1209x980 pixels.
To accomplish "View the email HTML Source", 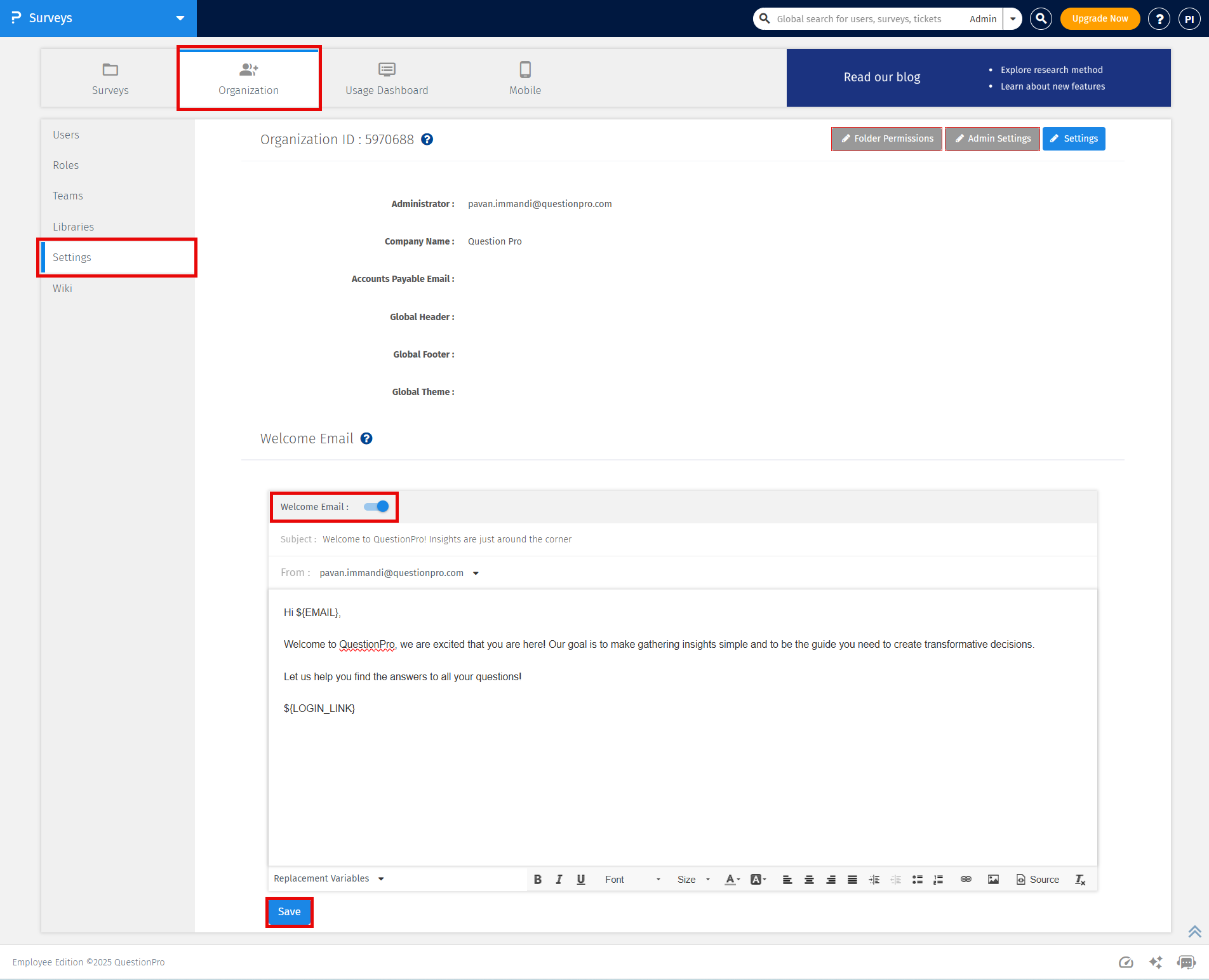I will pos(1037,879).
